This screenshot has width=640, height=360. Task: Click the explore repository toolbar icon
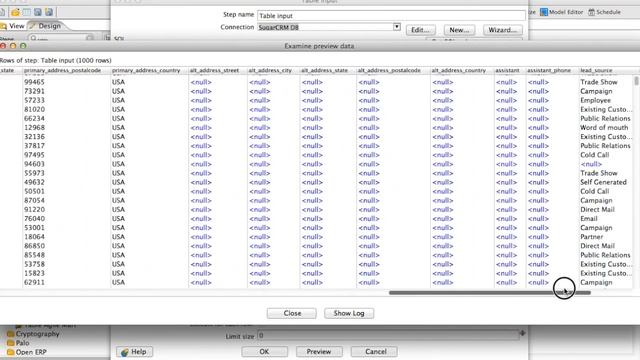coord(27,12)
